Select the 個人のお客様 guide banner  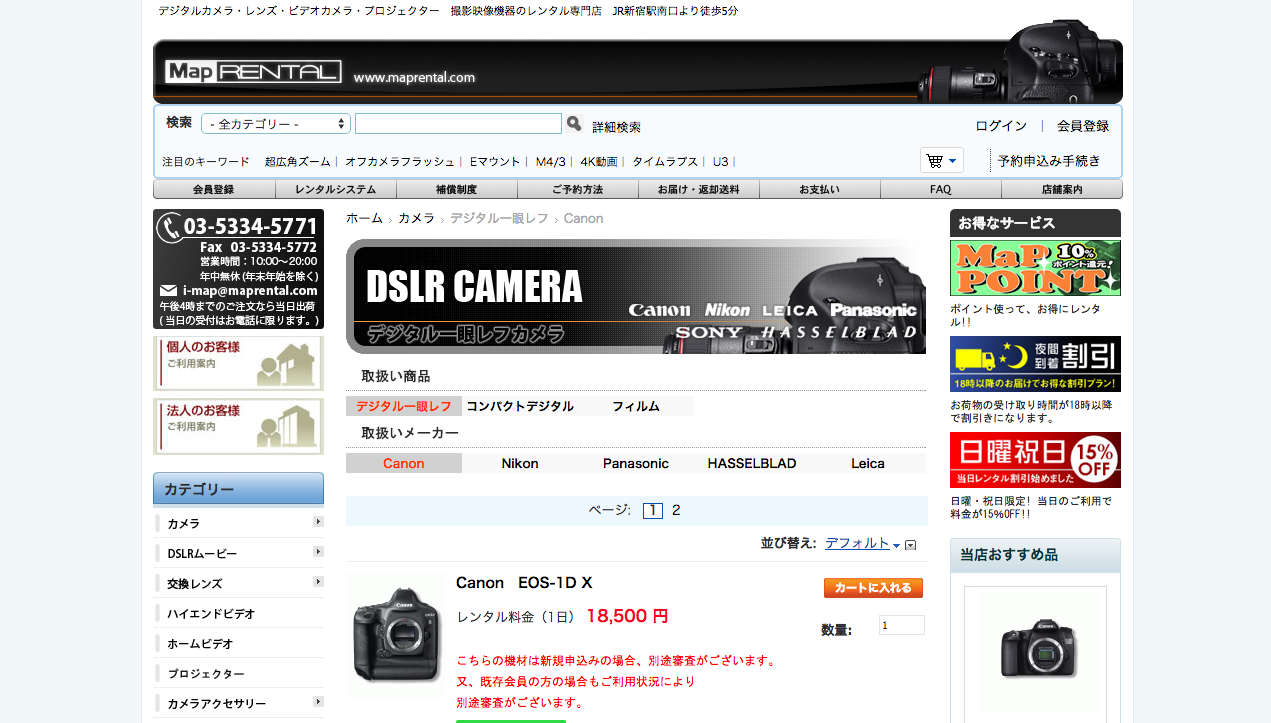click(238, 363)
